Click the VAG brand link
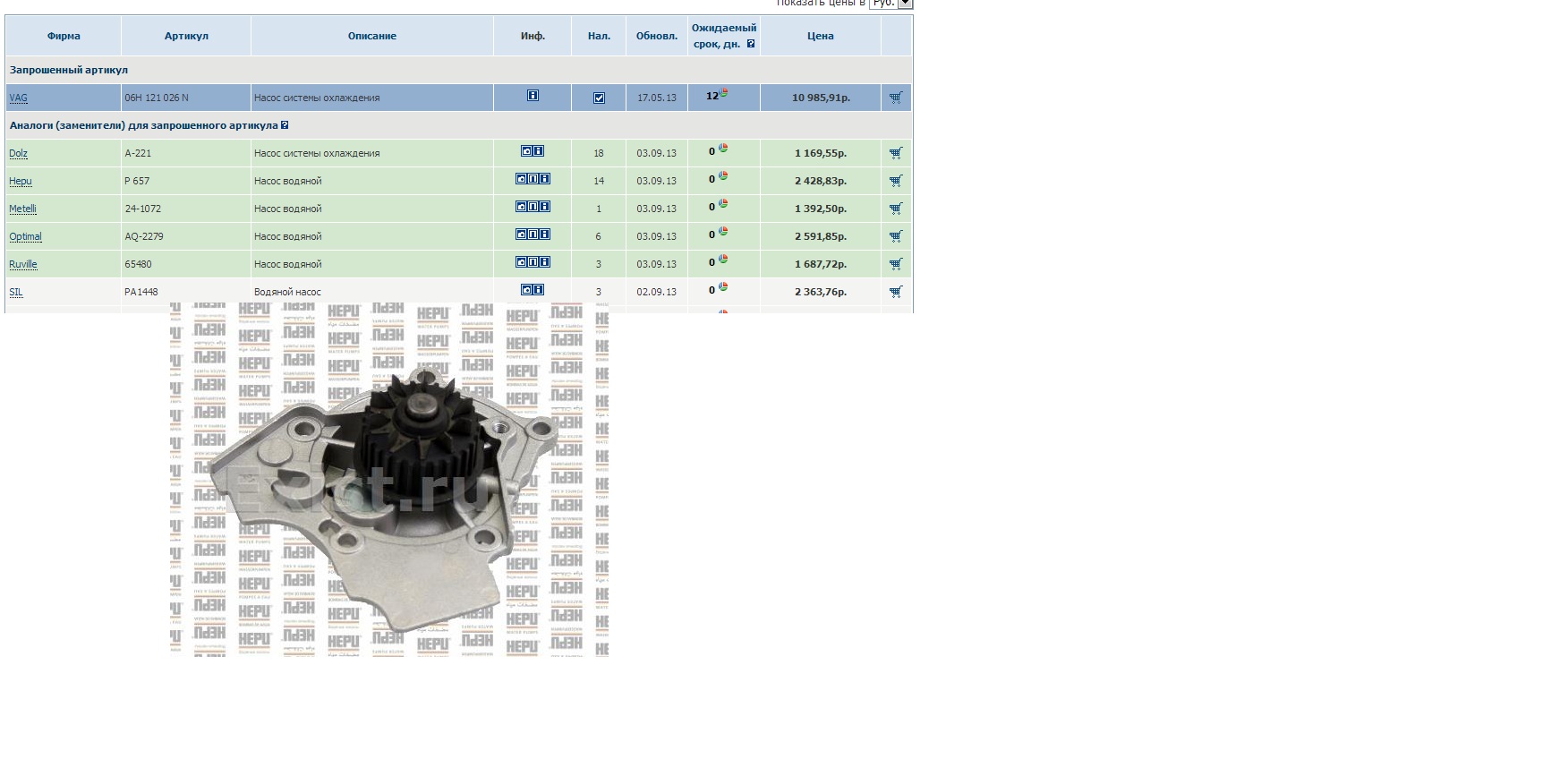Image resolution: width=1568 pixels, height=759 pixels. click(x=18, y=98)
